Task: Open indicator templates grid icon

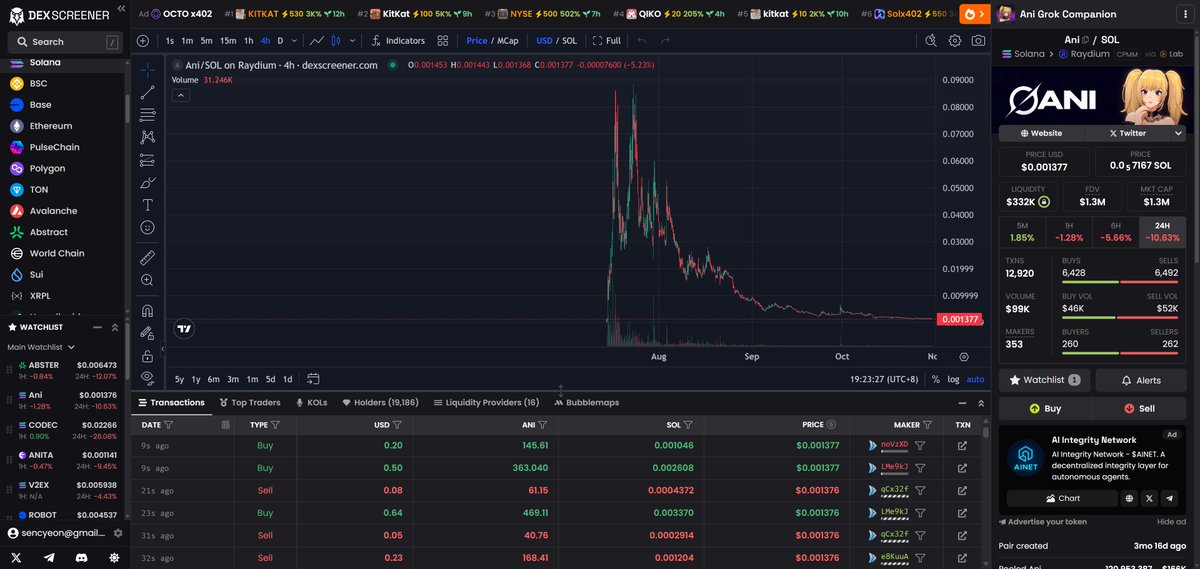Action: (x=443, y=41)
